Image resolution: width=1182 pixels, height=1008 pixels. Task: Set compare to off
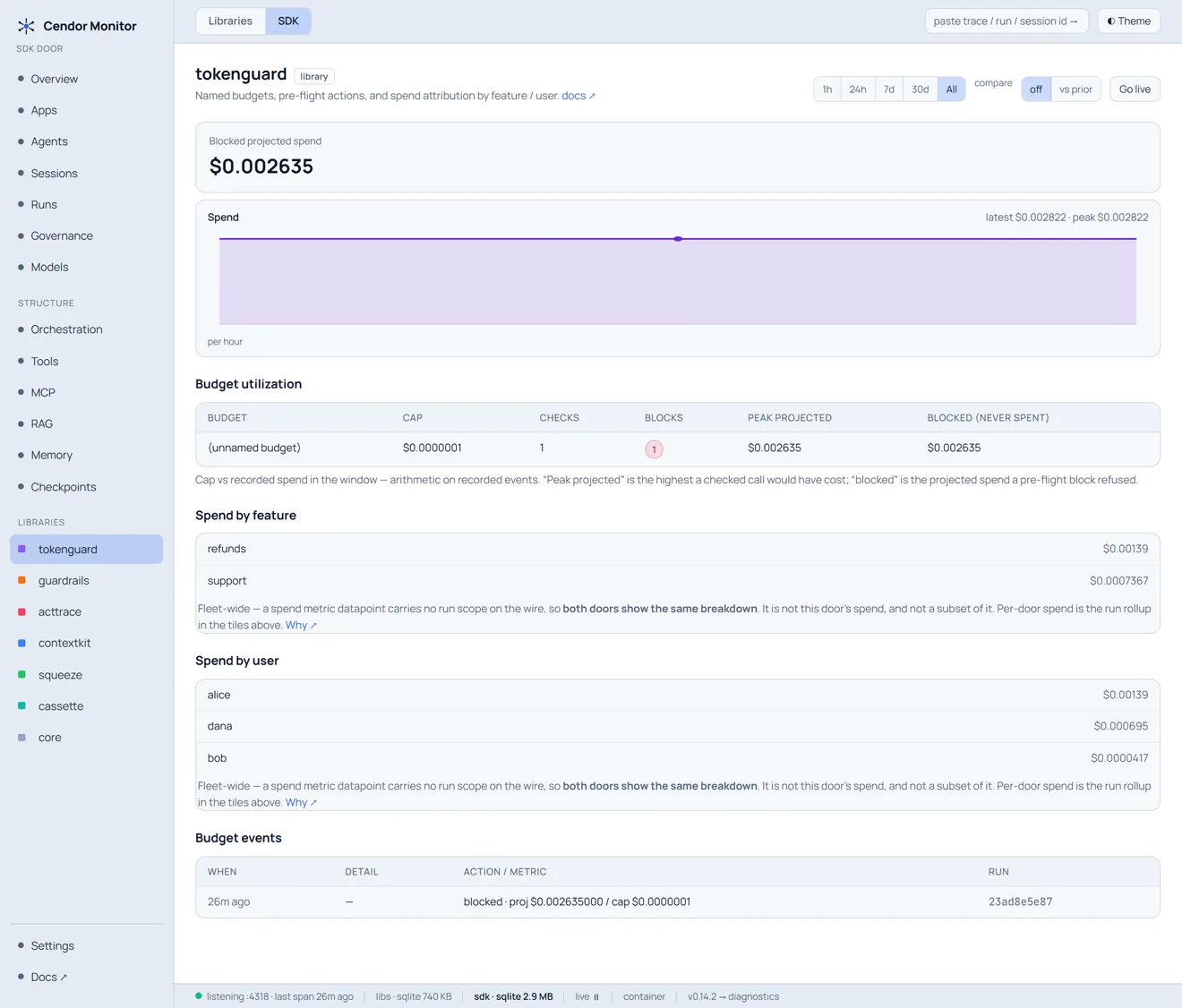tap(1036, 89)
